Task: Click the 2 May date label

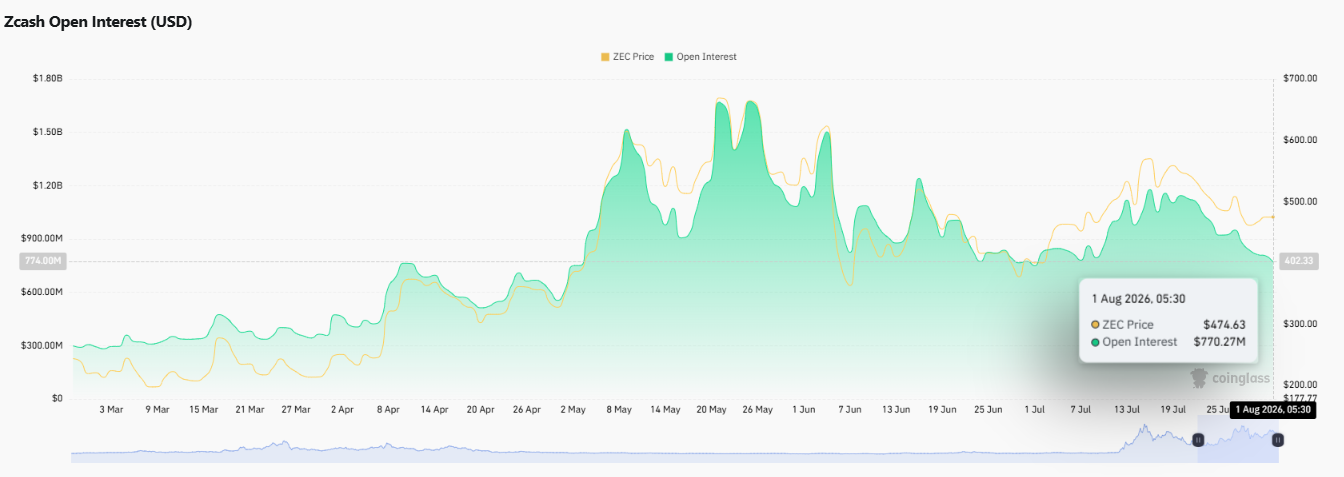Action: point(573,410)
